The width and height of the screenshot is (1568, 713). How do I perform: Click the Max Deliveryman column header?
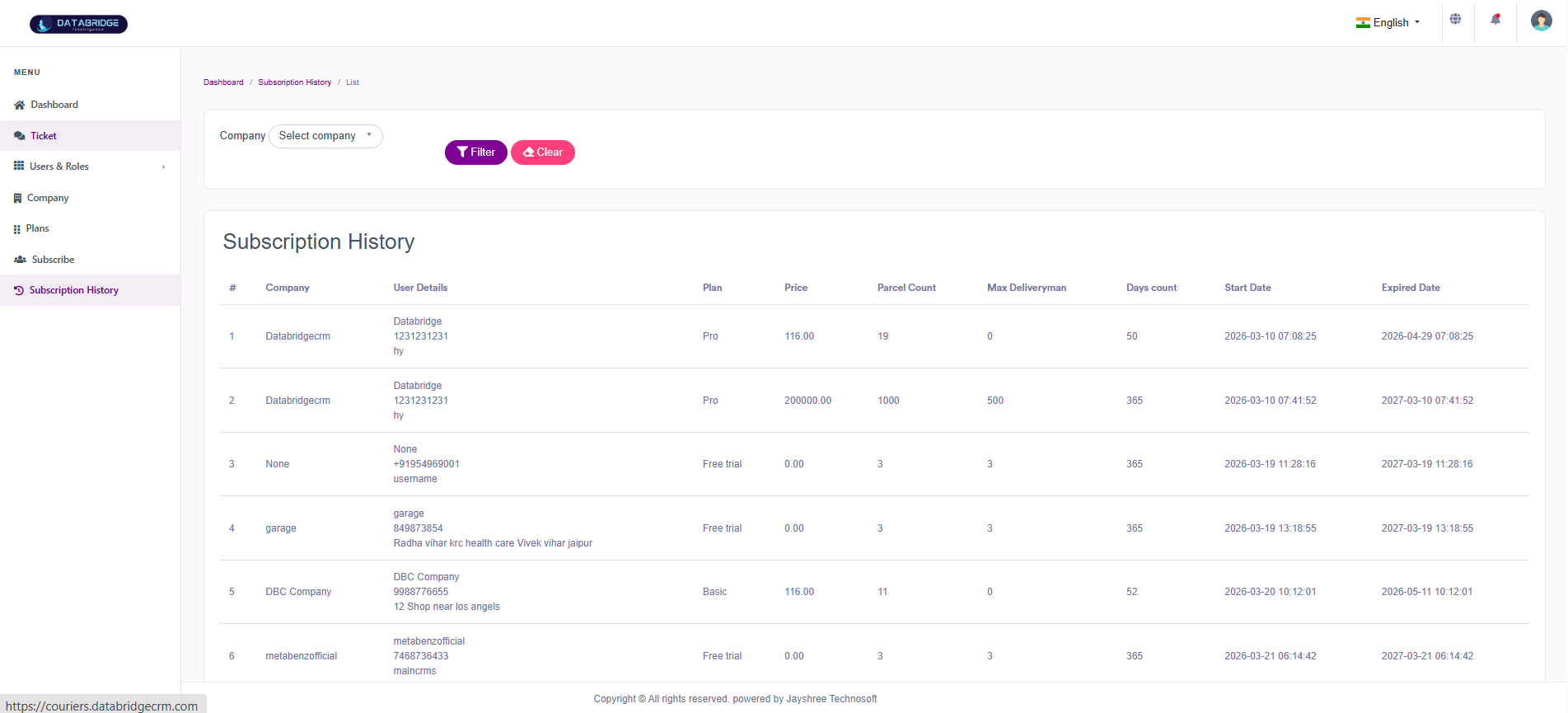1027,288
